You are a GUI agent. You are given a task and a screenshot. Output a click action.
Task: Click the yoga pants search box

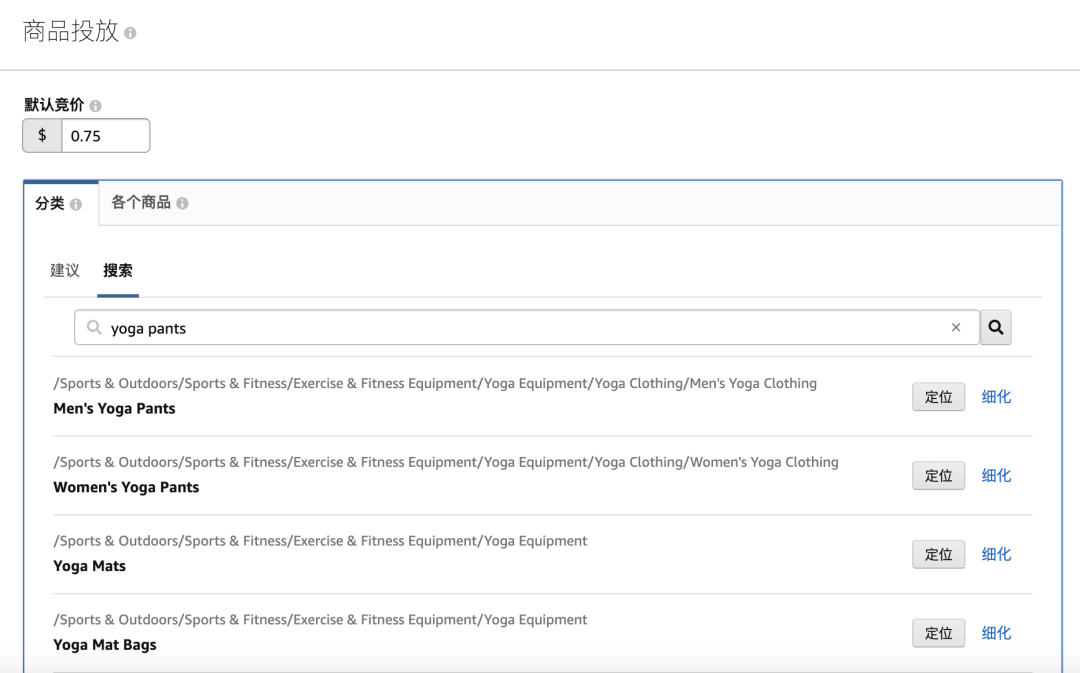tap(520, 327)
